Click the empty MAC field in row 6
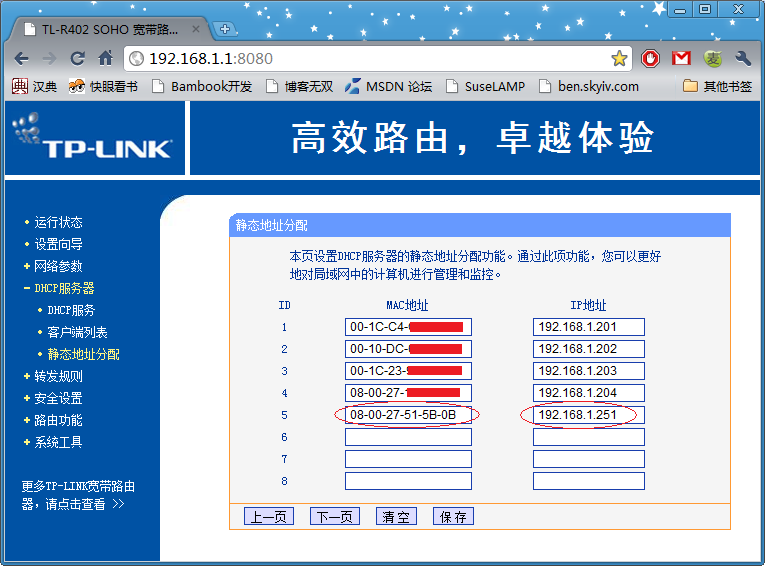 tap(408, 437)
